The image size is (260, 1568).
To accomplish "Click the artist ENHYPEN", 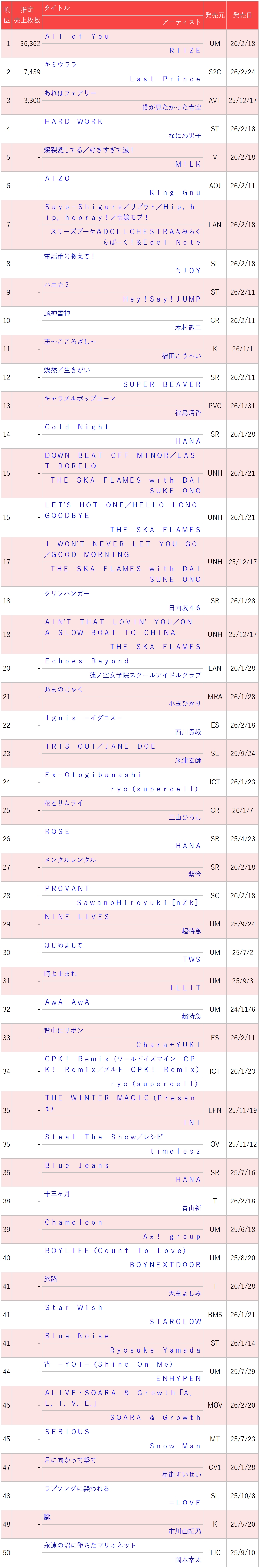I will coord(179,1378).
